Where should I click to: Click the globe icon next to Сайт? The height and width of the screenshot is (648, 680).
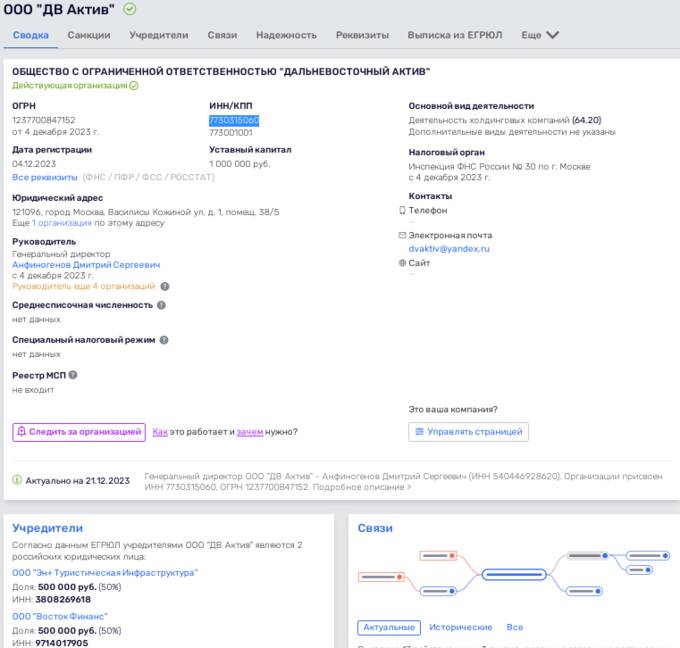coord(402,263)
